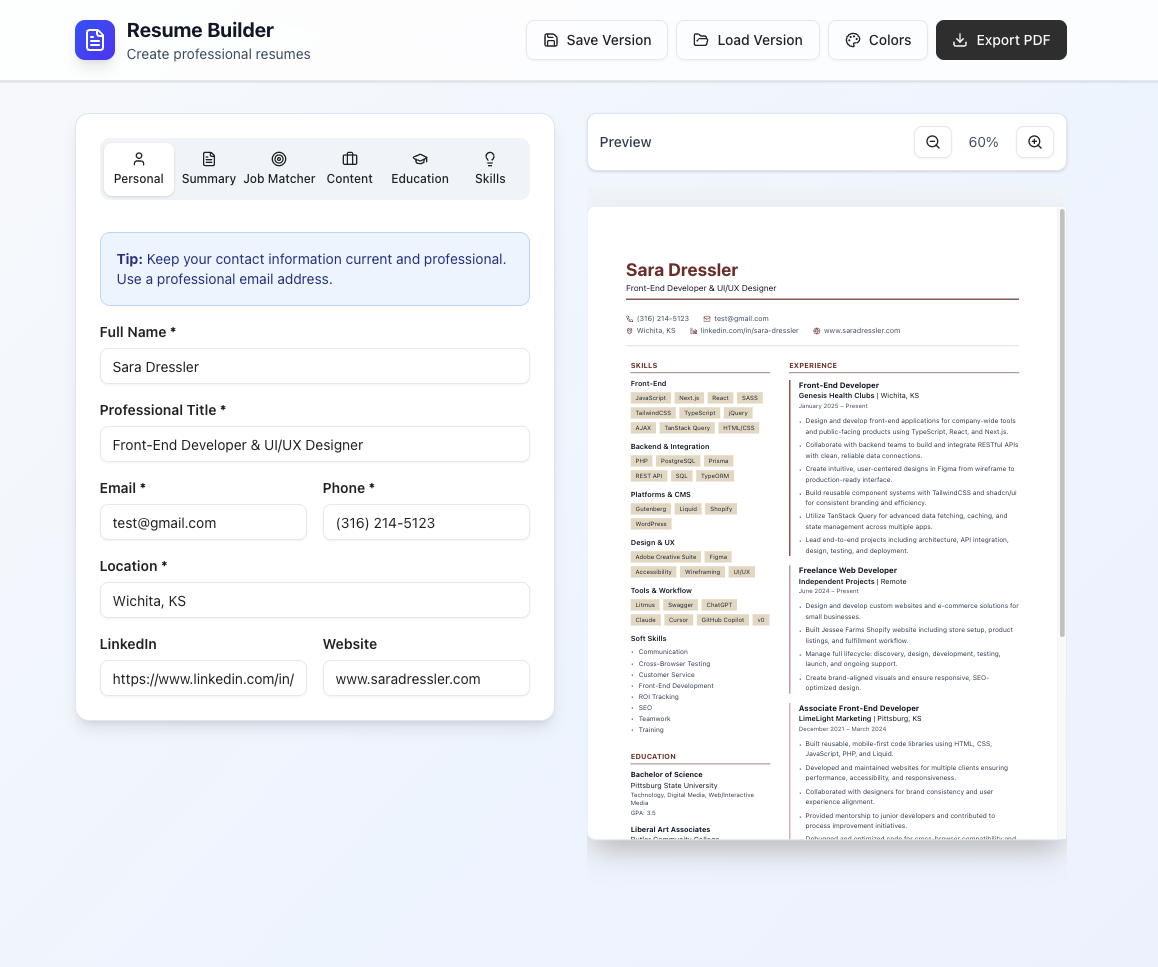This screenshot has height=967, width=1158.
Task: Open the Summary tab
Action: coord(209,168)
